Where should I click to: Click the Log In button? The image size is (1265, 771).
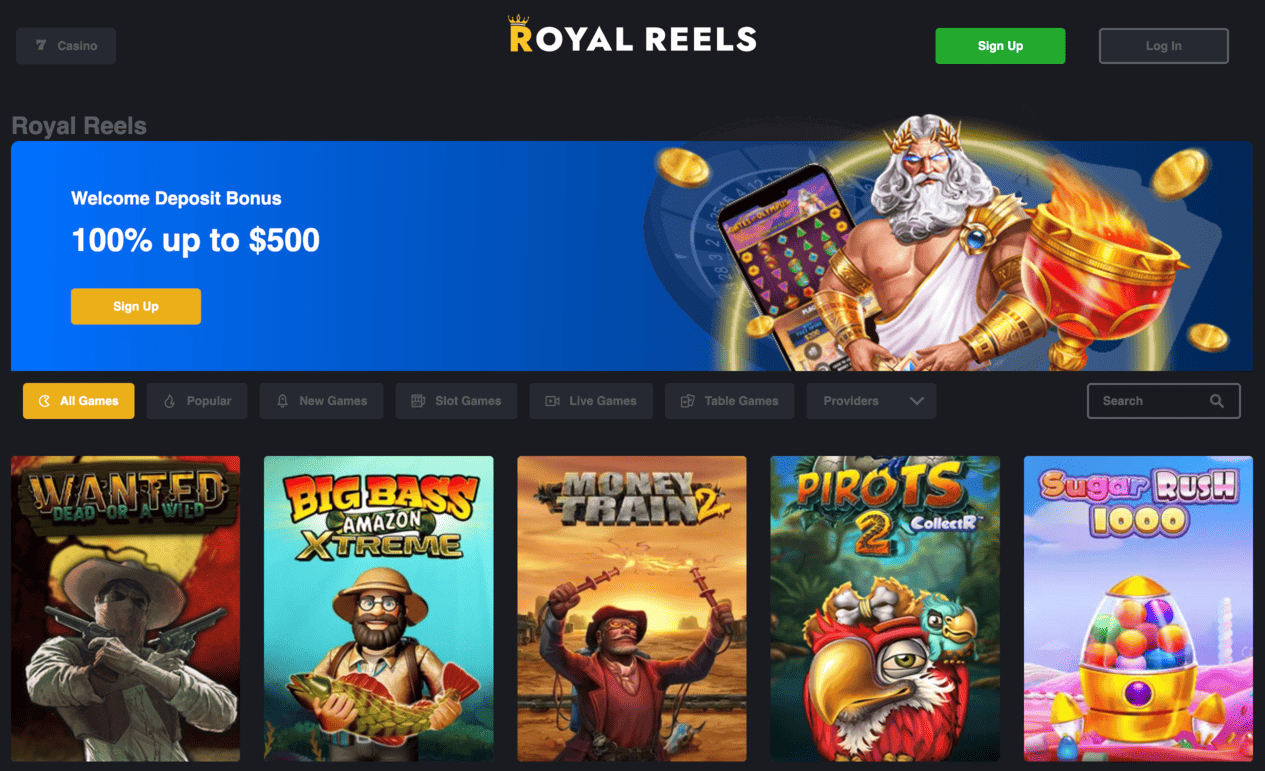[1163, 46]
